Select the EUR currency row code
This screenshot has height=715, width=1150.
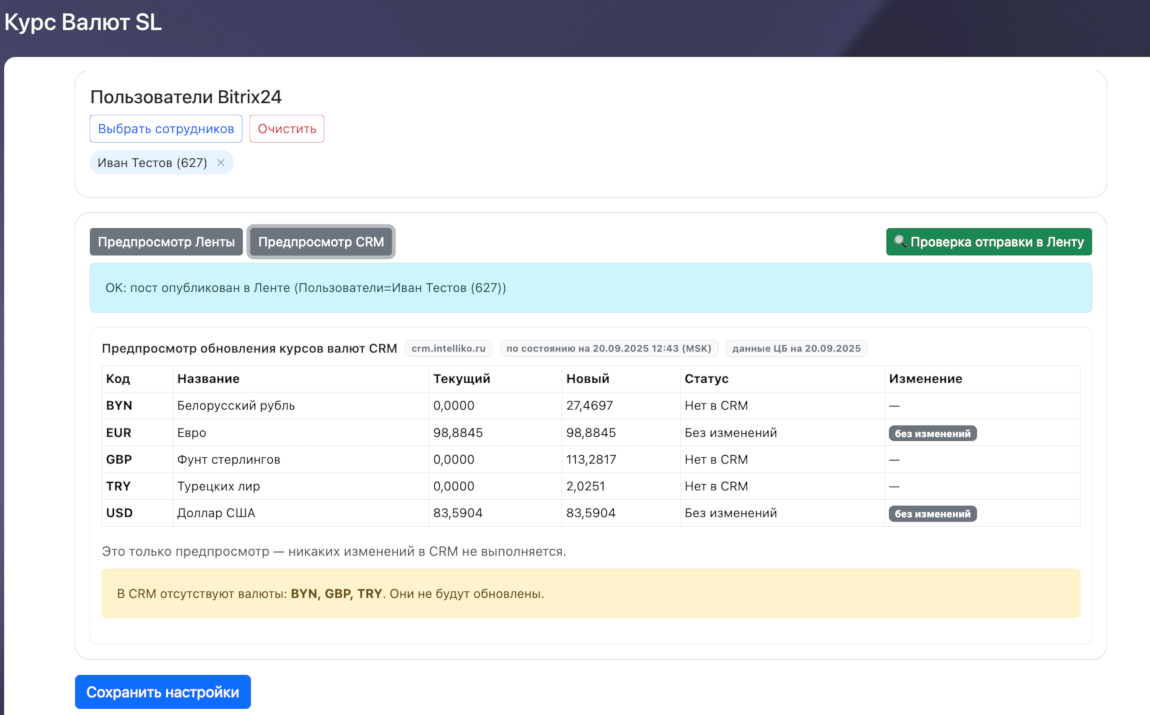click(x=119, y=433)
